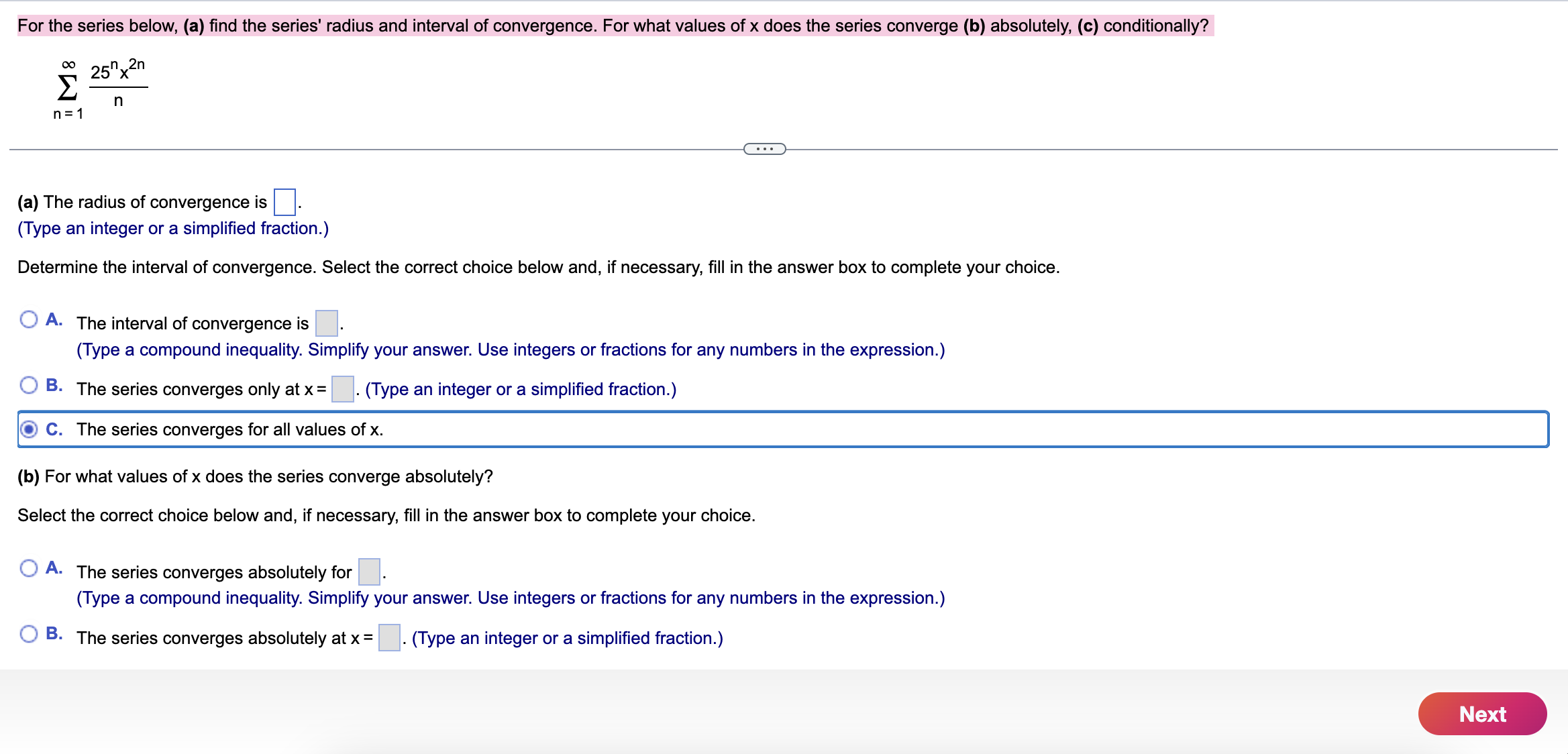Screen dimensions: 1568x754
Task: Select option B series converges only at x
Action: [29, 385]
